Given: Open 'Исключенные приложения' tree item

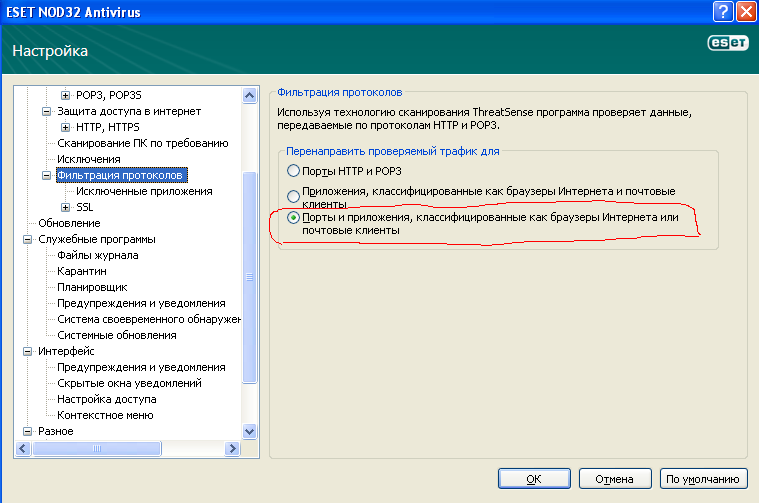Looking at the screenshot, I should 144,191.
